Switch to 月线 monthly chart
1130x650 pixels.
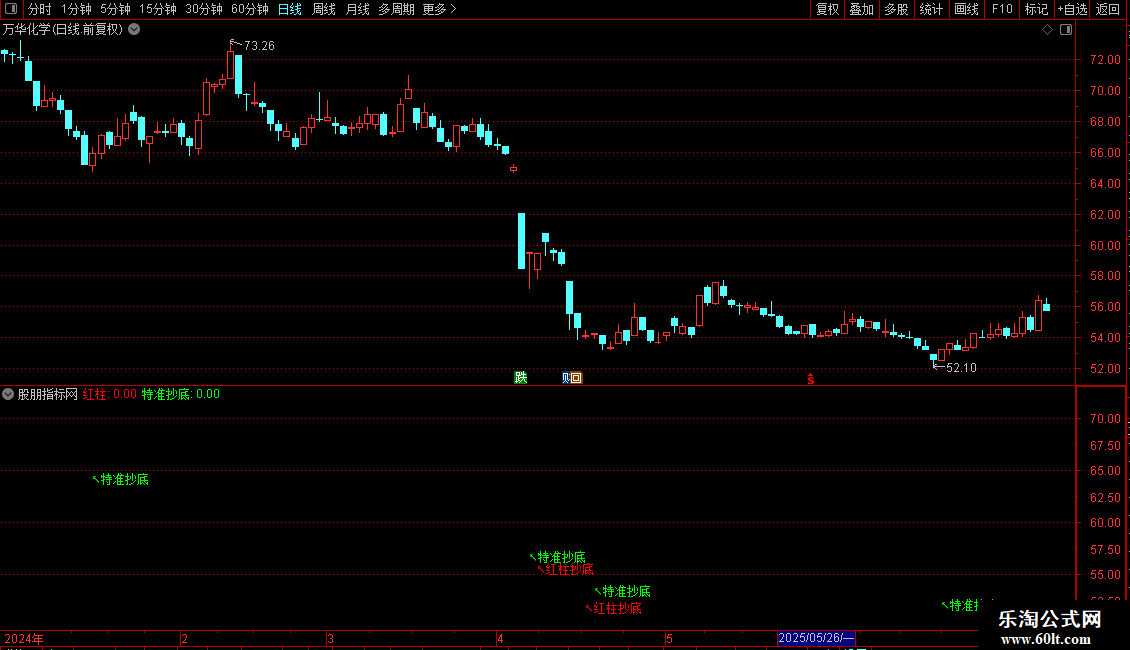(357, 9)
